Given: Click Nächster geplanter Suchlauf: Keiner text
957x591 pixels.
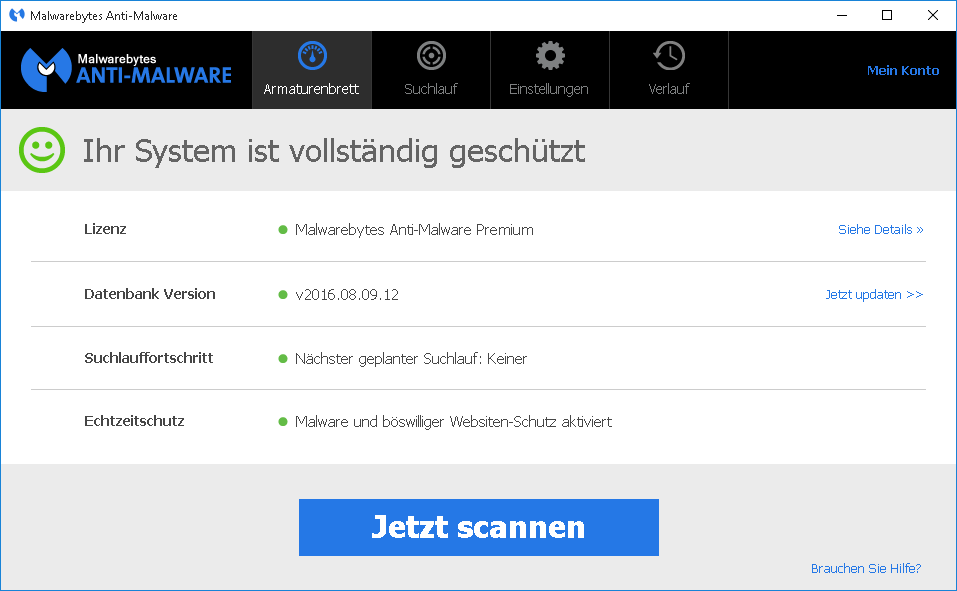Looking at the screenshot, I should (x=411, y=359).
